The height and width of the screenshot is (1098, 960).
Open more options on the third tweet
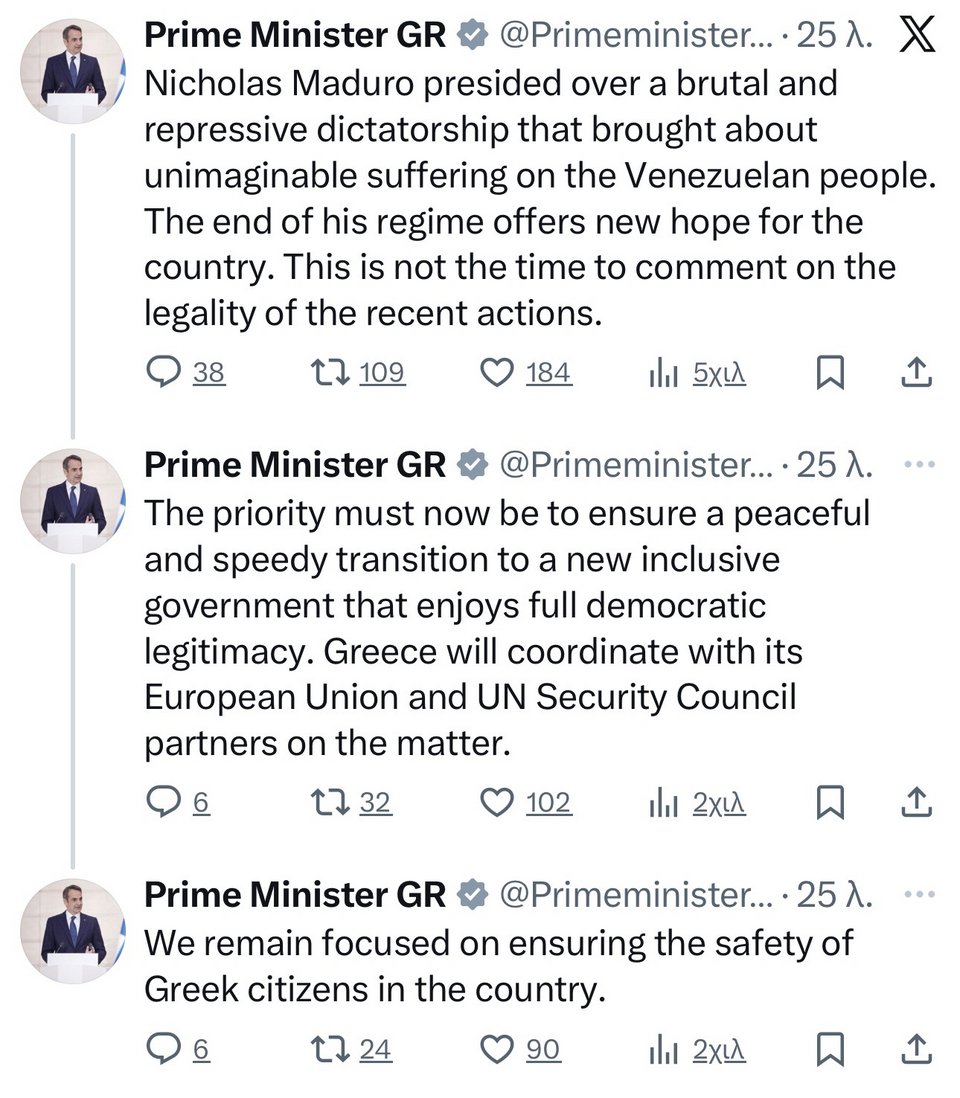click(918, 895)
